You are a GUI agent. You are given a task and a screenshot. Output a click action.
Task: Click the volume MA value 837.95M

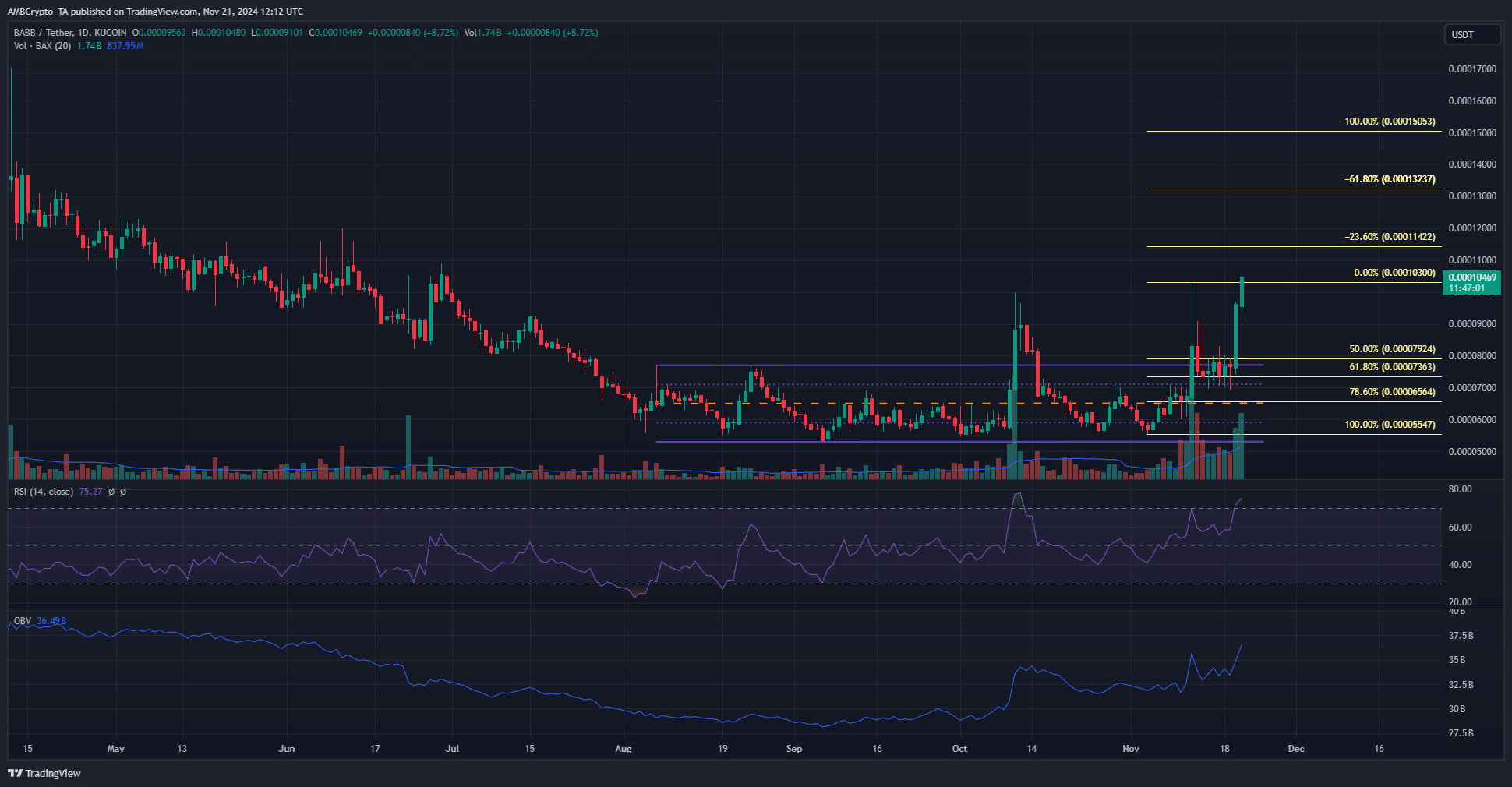click(125, 46)
